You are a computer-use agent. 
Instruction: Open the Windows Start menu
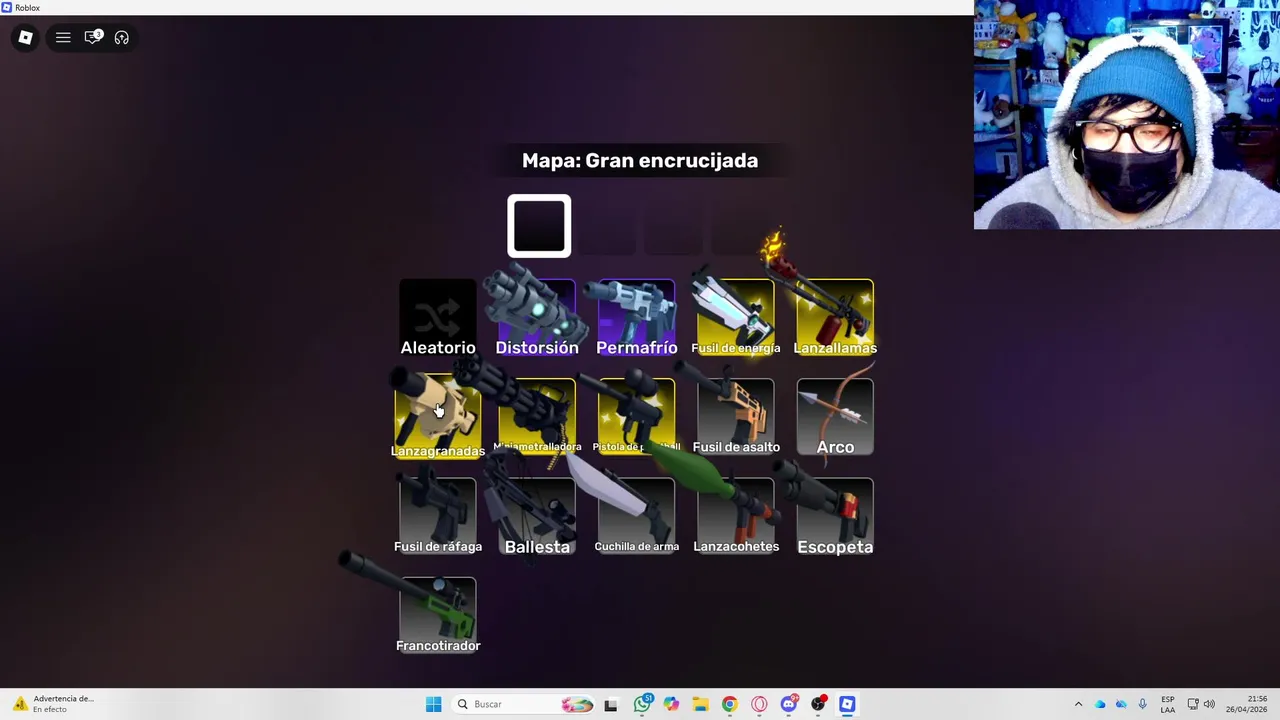click(x=433, y=704)
